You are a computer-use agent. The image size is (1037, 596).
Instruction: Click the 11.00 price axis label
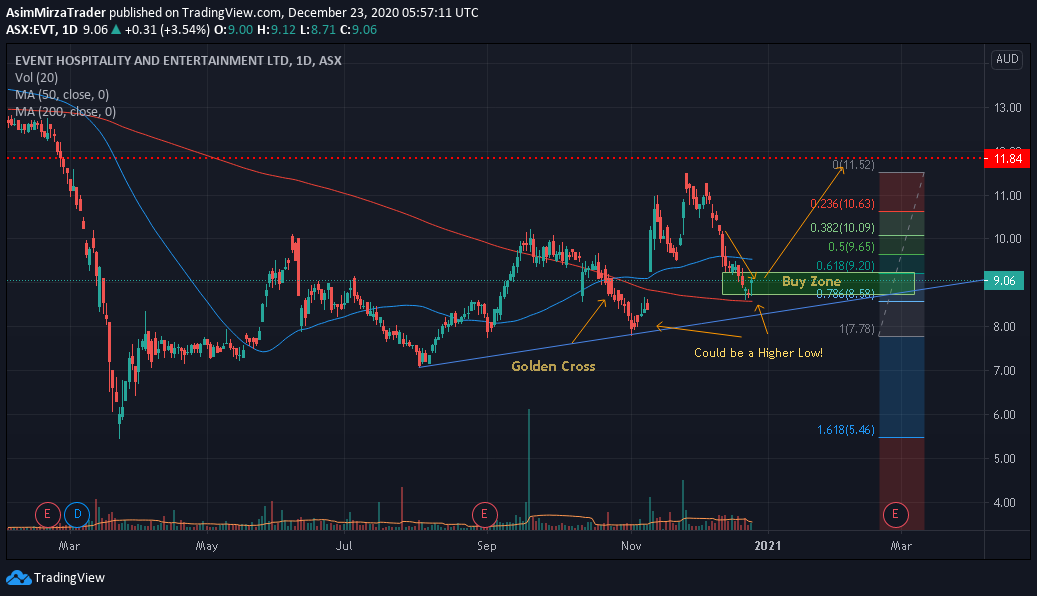pyautogui.click(x=1008, y=195)
